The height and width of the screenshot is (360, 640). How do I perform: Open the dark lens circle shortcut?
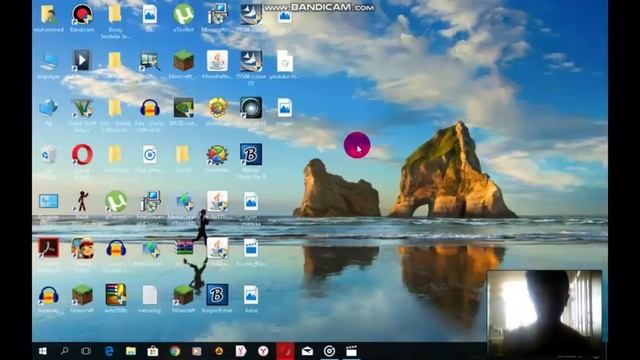251,108
